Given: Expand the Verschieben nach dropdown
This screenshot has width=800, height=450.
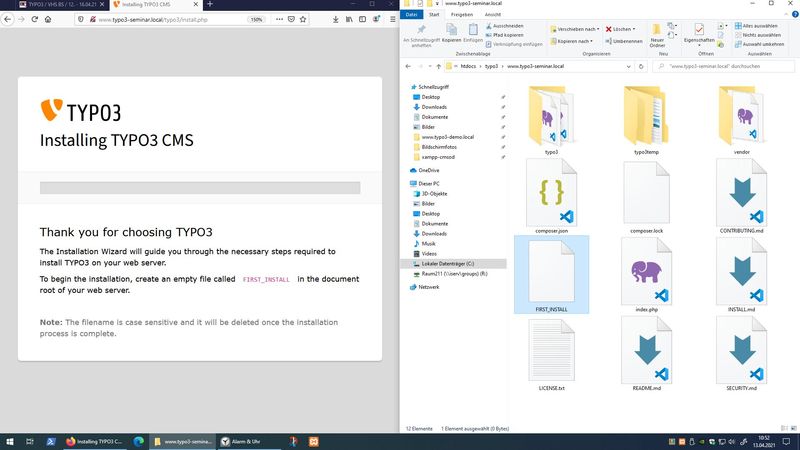Looking at the screenshot, I should 577,29.
